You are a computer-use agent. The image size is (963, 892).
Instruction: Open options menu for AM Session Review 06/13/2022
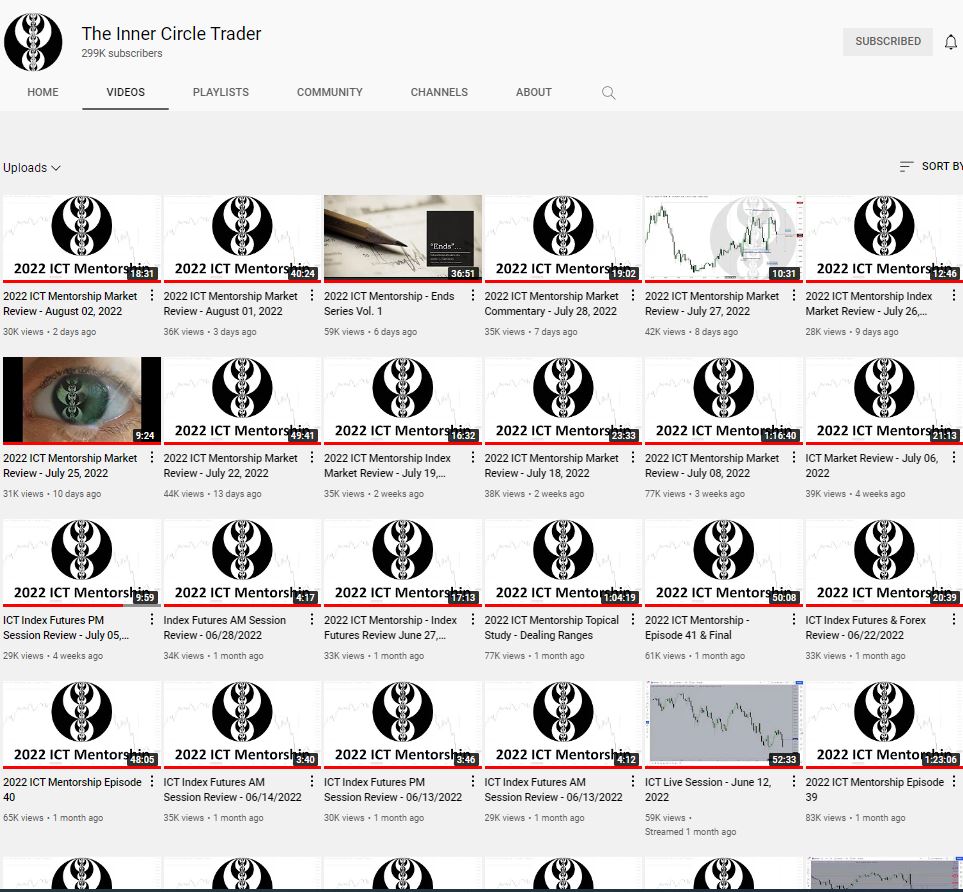coord(633,781)
